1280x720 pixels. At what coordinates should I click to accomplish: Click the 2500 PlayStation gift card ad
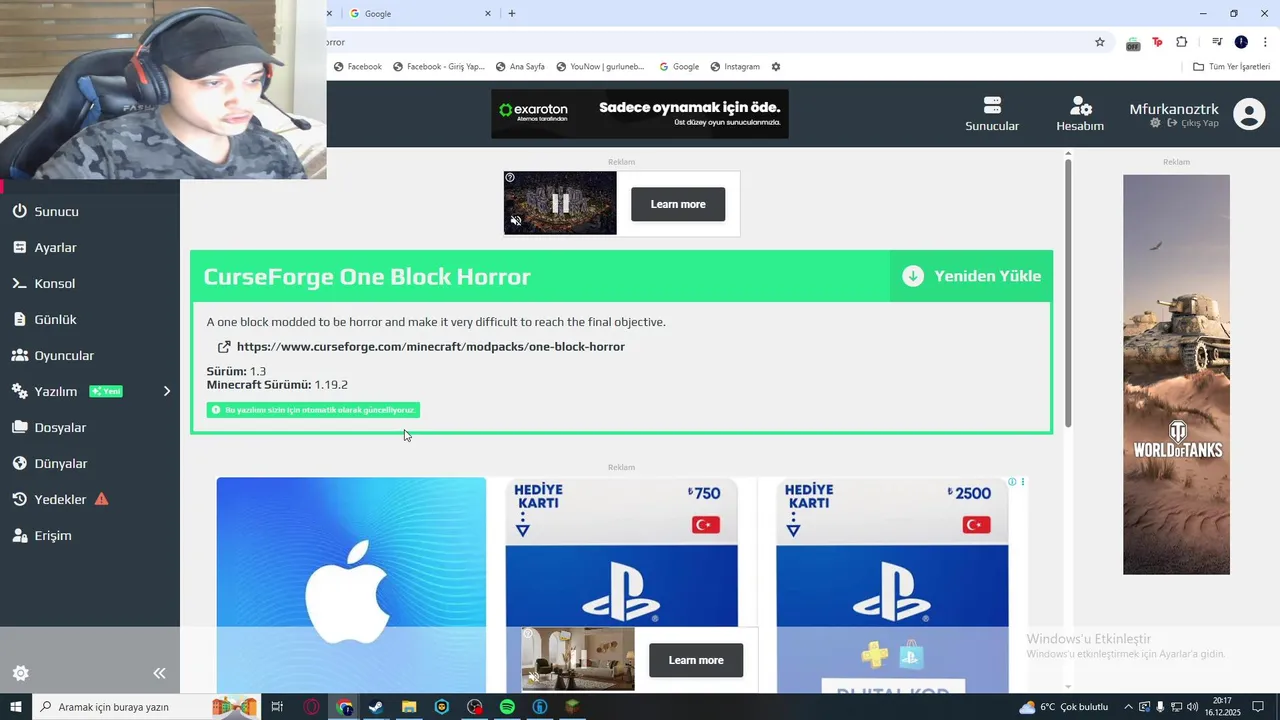point(892,584)
